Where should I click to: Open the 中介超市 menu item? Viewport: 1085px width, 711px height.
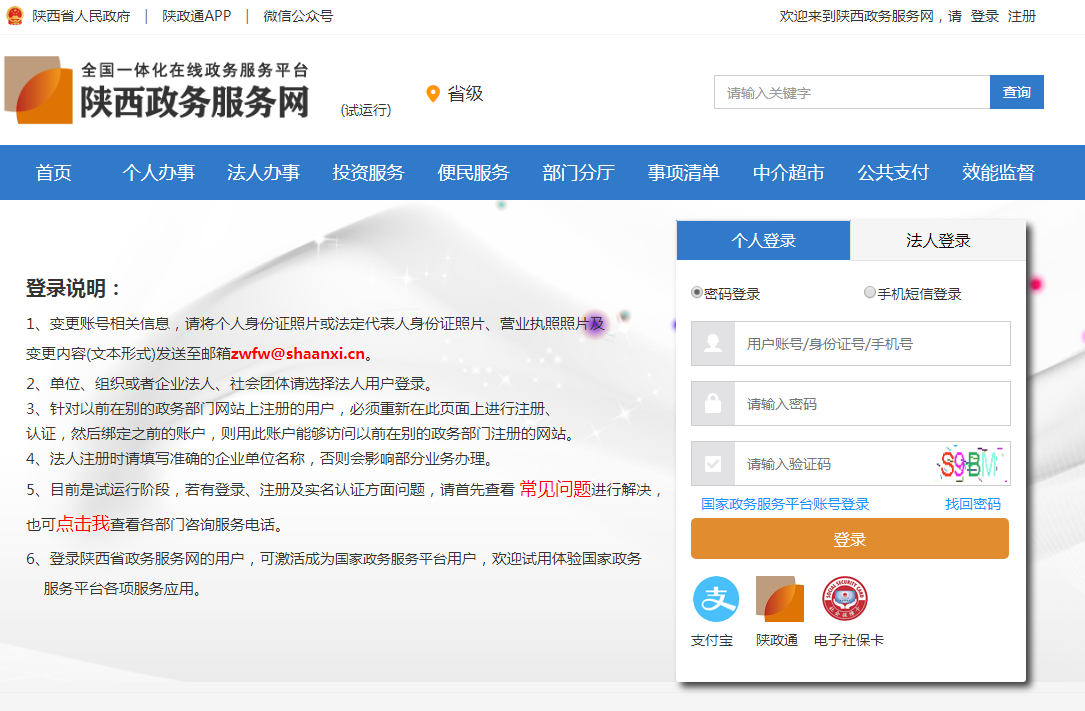[x=788, y=172]
